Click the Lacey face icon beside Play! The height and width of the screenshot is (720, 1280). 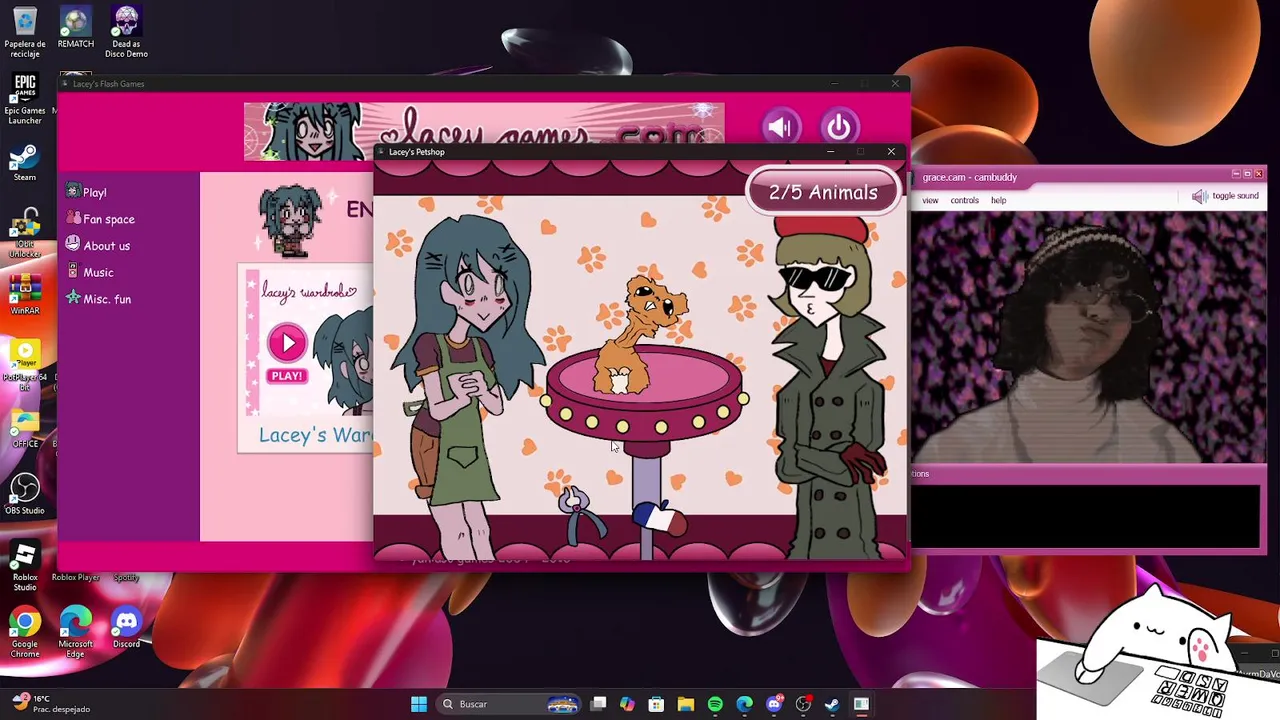point(72,190)
